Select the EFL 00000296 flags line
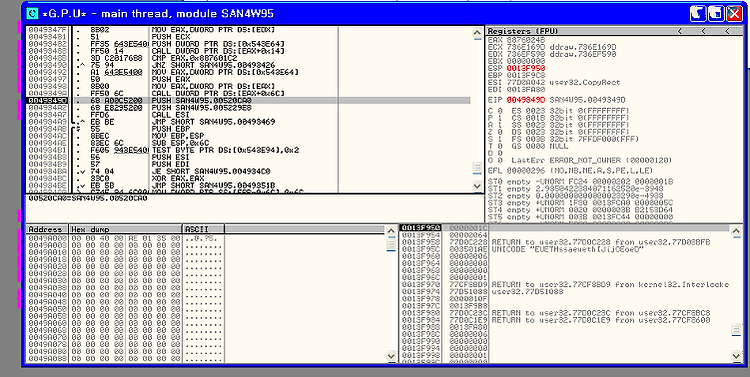The image size is (750, 377). point(570,171)
